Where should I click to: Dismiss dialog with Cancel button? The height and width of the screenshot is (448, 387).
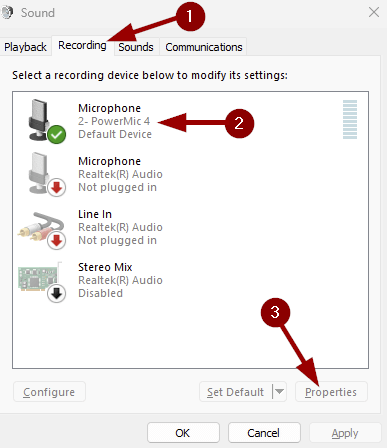(x=264, y=433)
